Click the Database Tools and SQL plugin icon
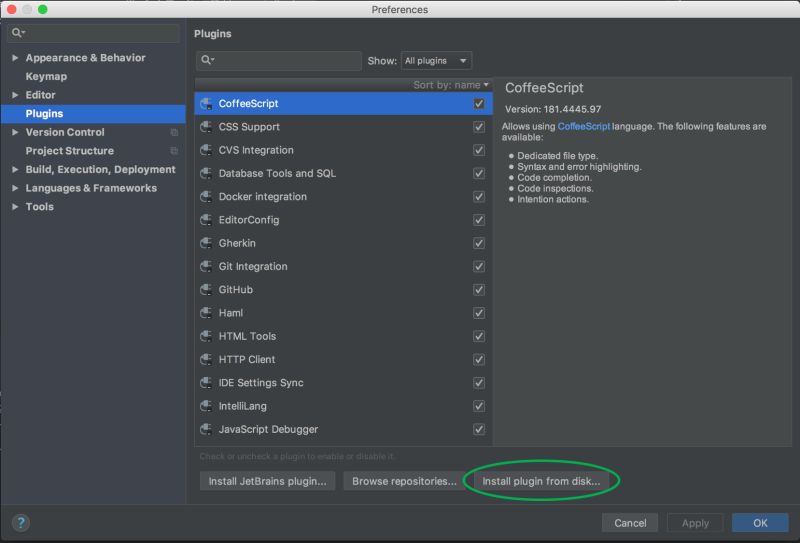The width and height of the screenshot is (800, 543). [x=206, y=174]
